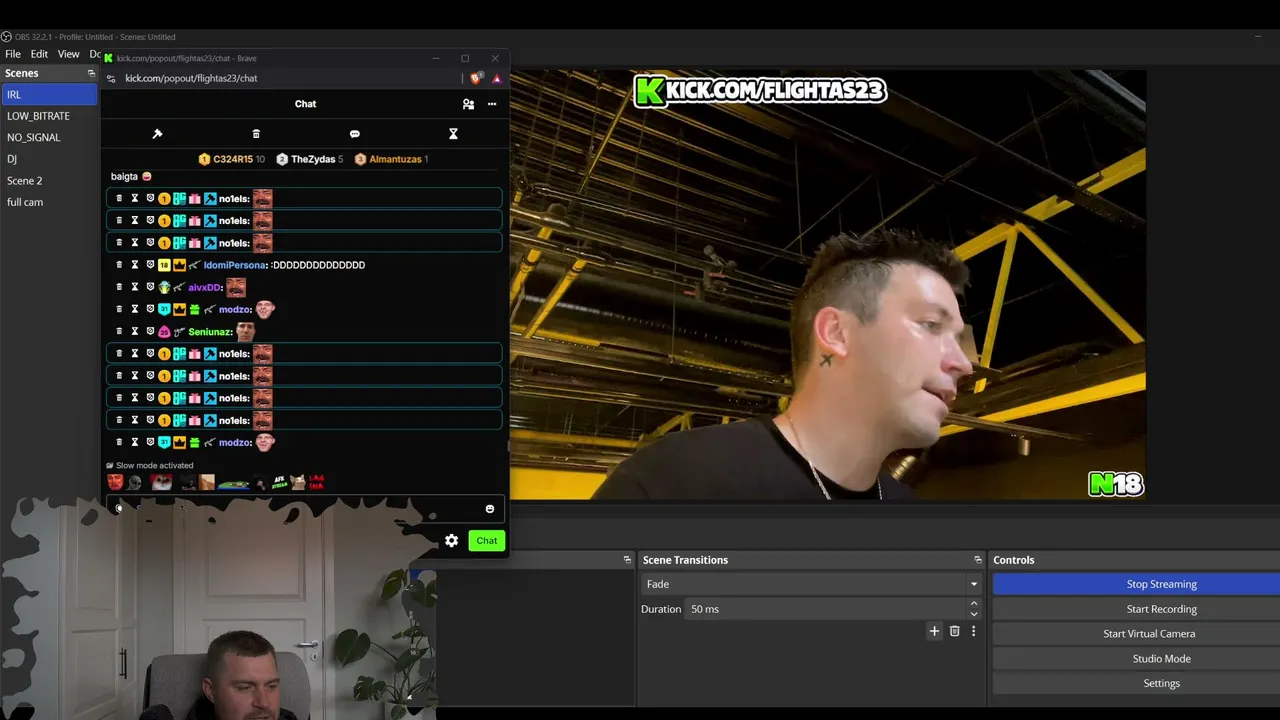The height and width of the screenshot is (720, 1280).
Task: Click the hourglass icon in chat toolbar
Action: 453,134
